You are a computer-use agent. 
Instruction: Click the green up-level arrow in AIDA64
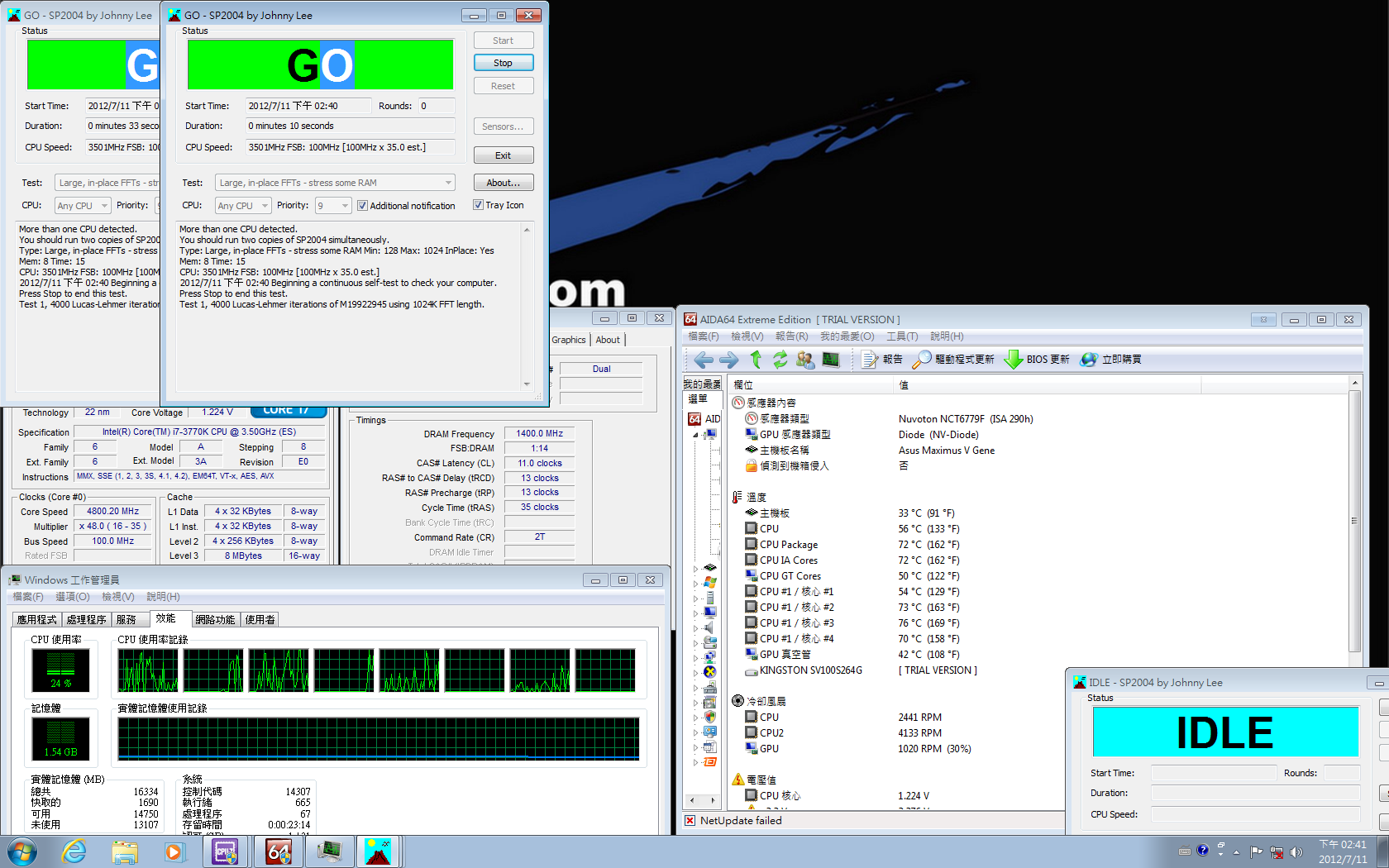[x=756, y=360]
